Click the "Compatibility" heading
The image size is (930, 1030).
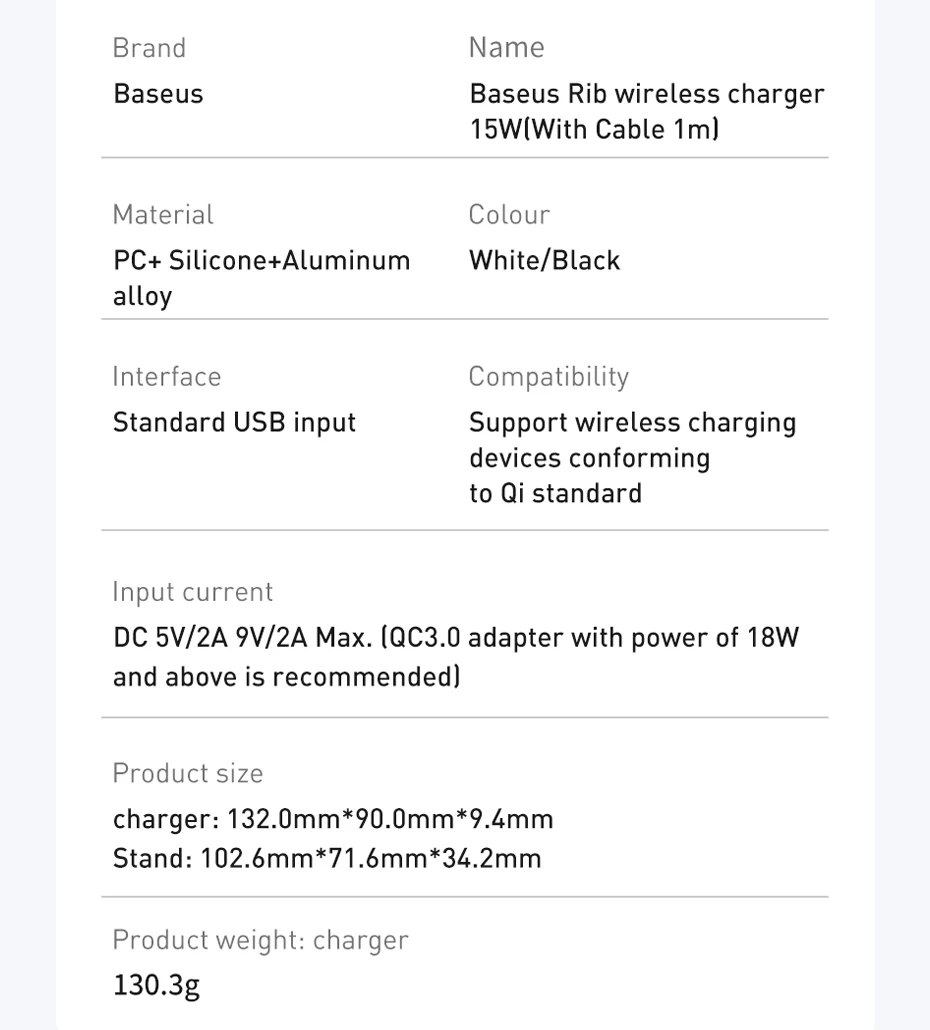tap(549, 377)
